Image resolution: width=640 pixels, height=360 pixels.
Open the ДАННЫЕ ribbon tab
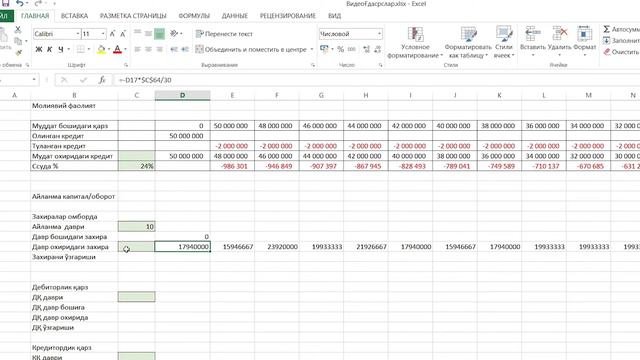point(235,16)
